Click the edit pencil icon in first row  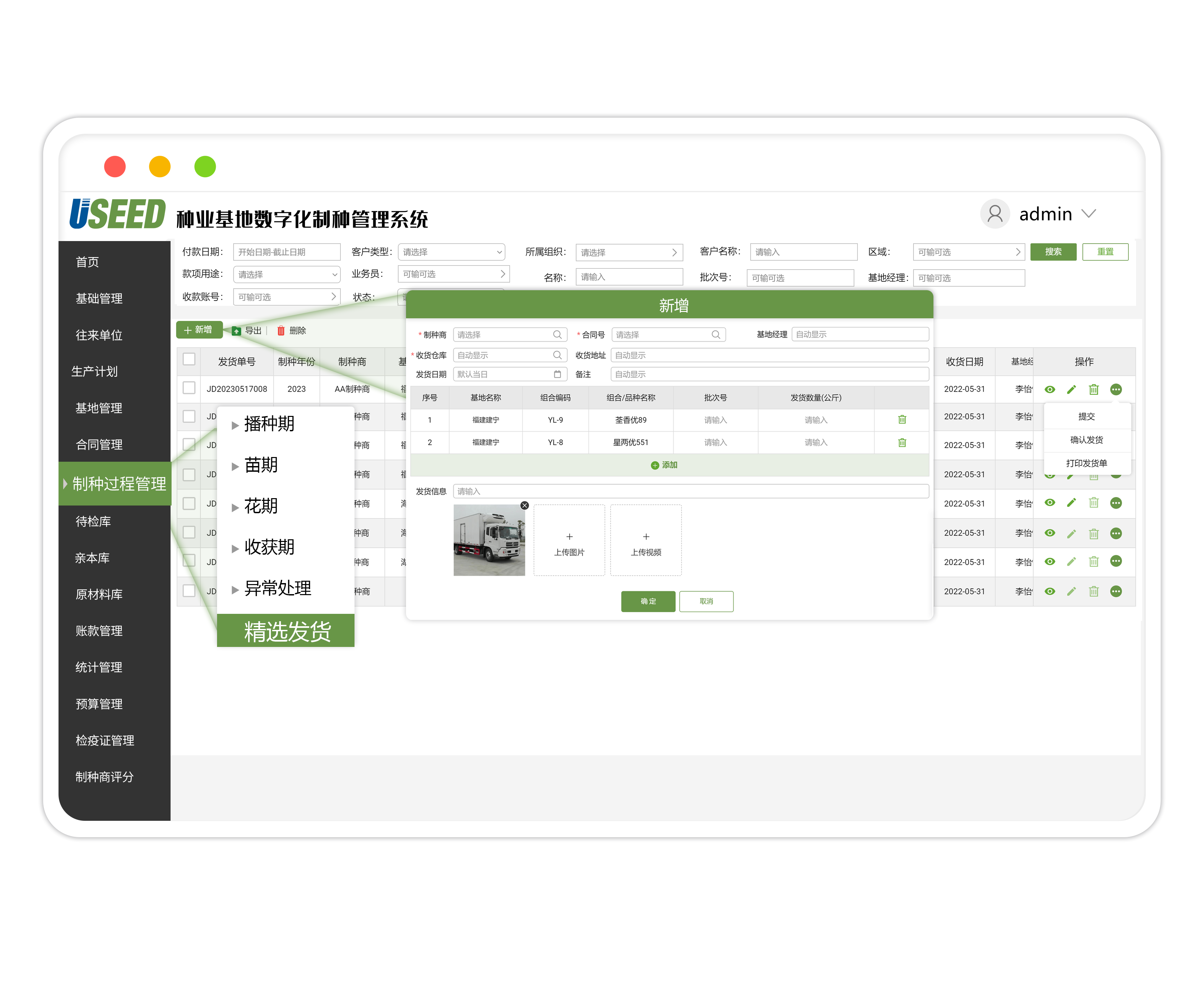tap(1071, 390)
